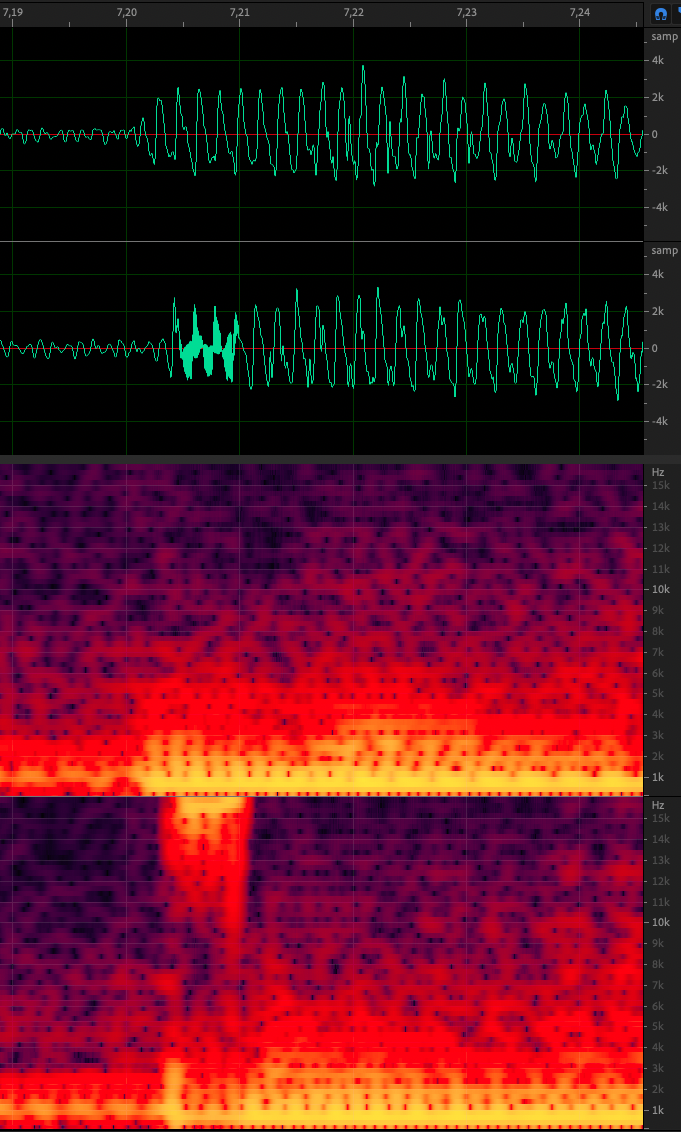Click the 7,24 tick on the time ruler

[580, 12]
